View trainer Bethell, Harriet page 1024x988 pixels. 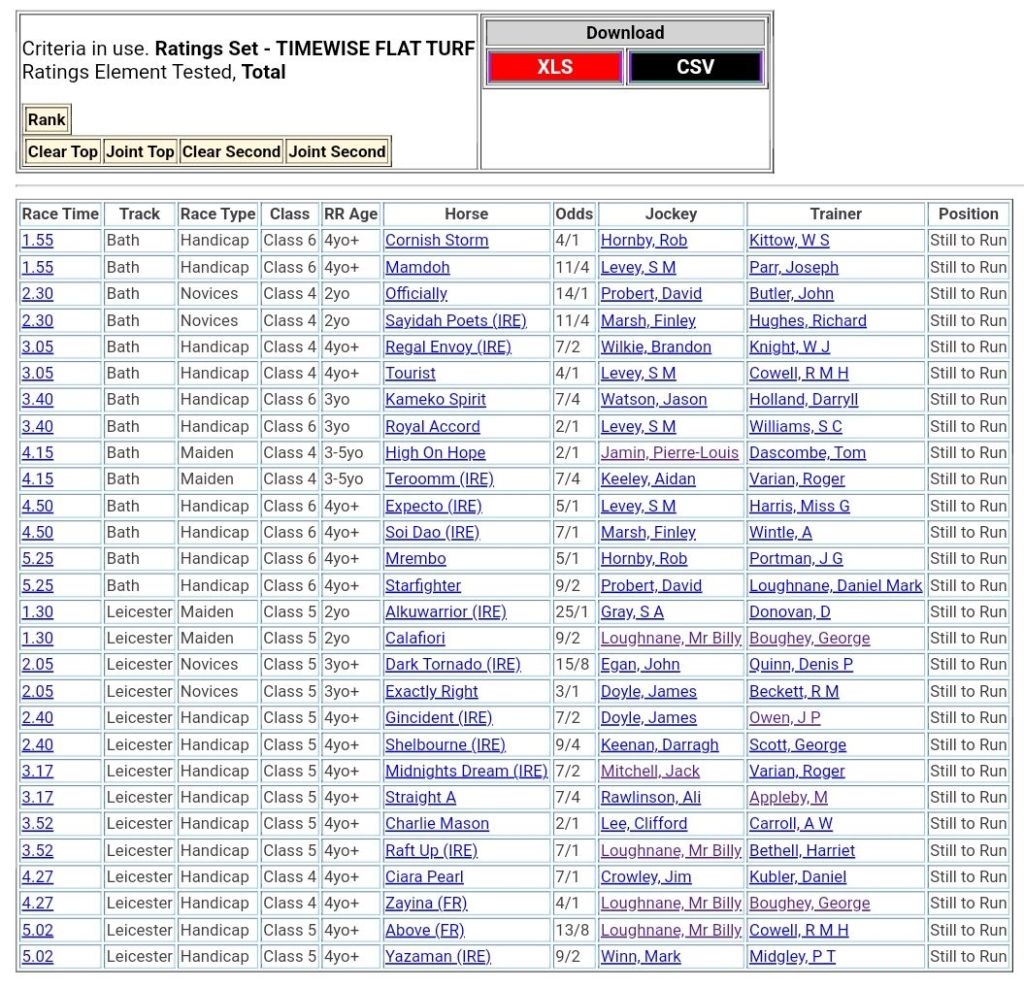[802, 851]
